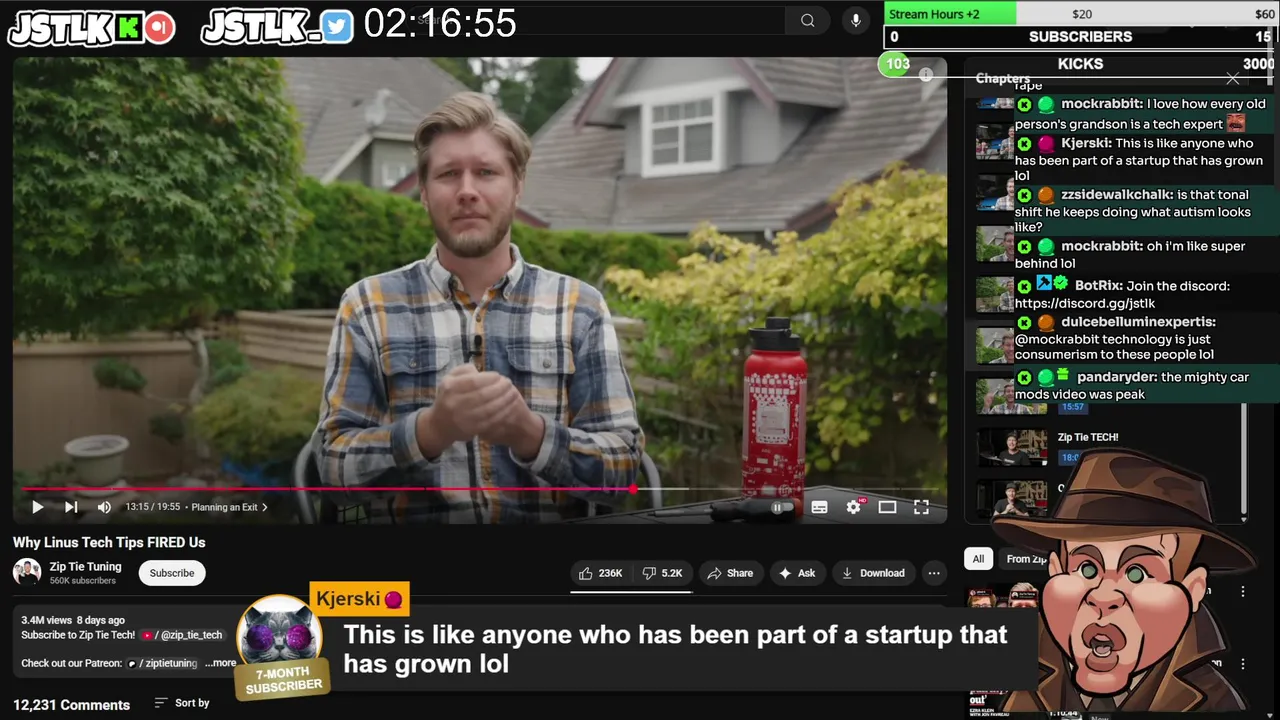Enter fullscreen mode
This screenshot has width=1280, height=720.
click(921, 507)
